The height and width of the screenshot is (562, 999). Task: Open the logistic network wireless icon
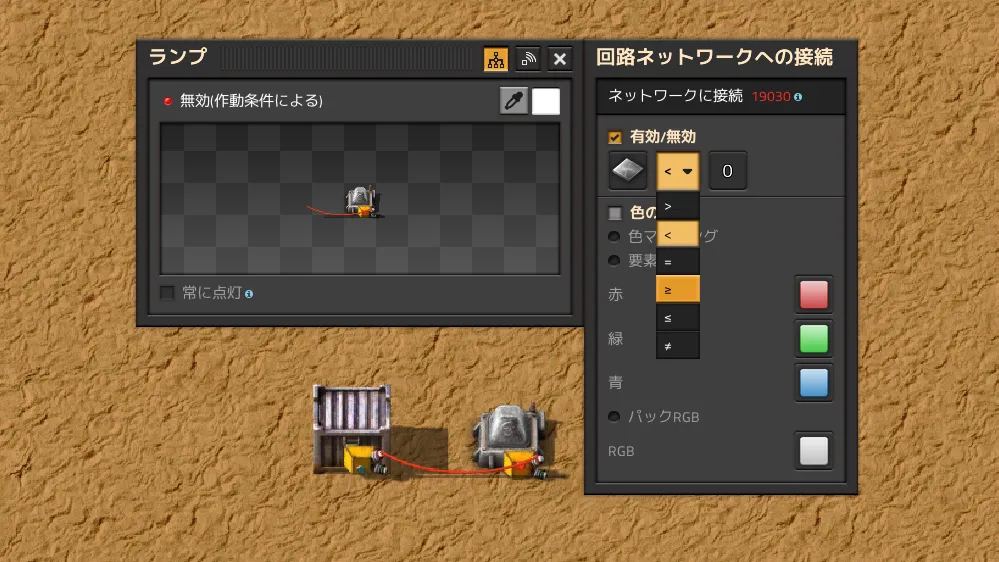point(528,59)
